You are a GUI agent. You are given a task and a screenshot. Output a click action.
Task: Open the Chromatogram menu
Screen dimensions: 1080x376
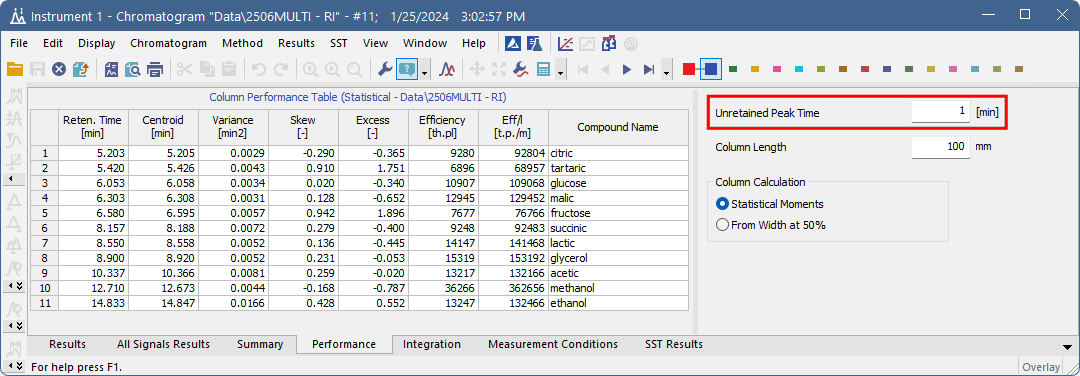pyautogui.click(x=169, y=43)
